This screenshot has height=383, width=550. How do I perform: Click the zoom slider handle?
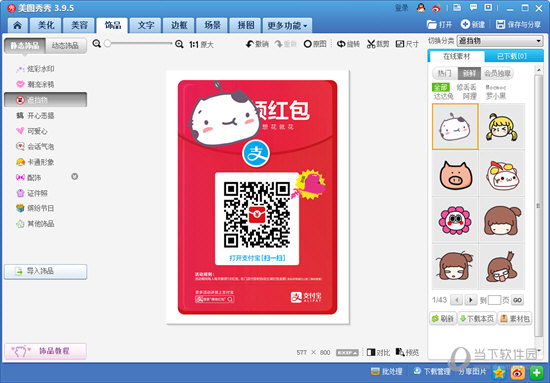(108, 43)
